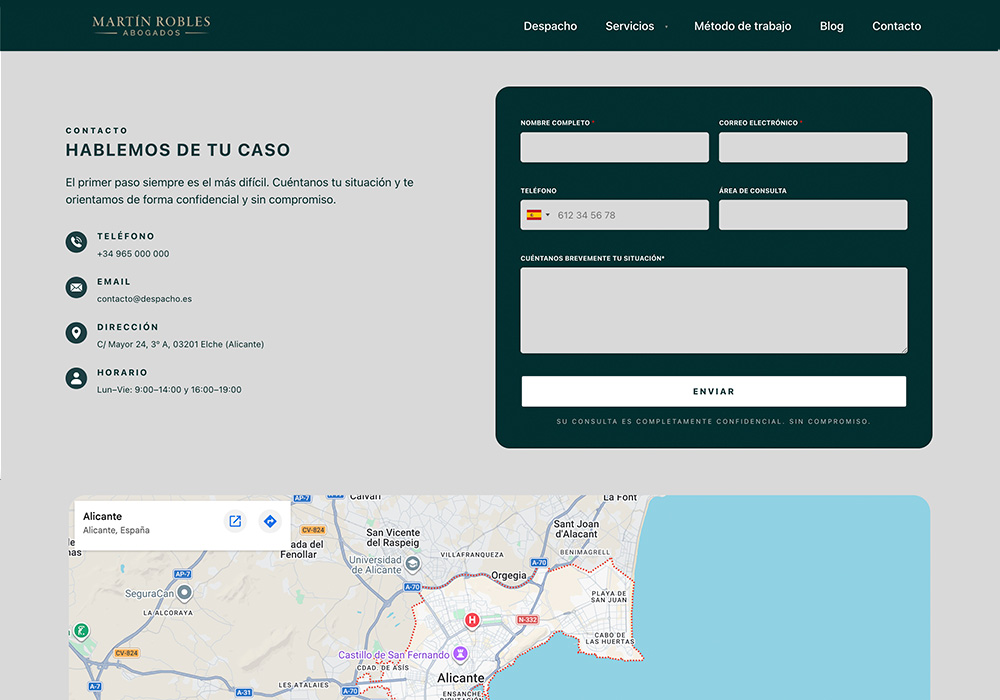Screen dimensions: 1000x700
Task: Click the SeguraCan map marker
Action: click(184, 594)
